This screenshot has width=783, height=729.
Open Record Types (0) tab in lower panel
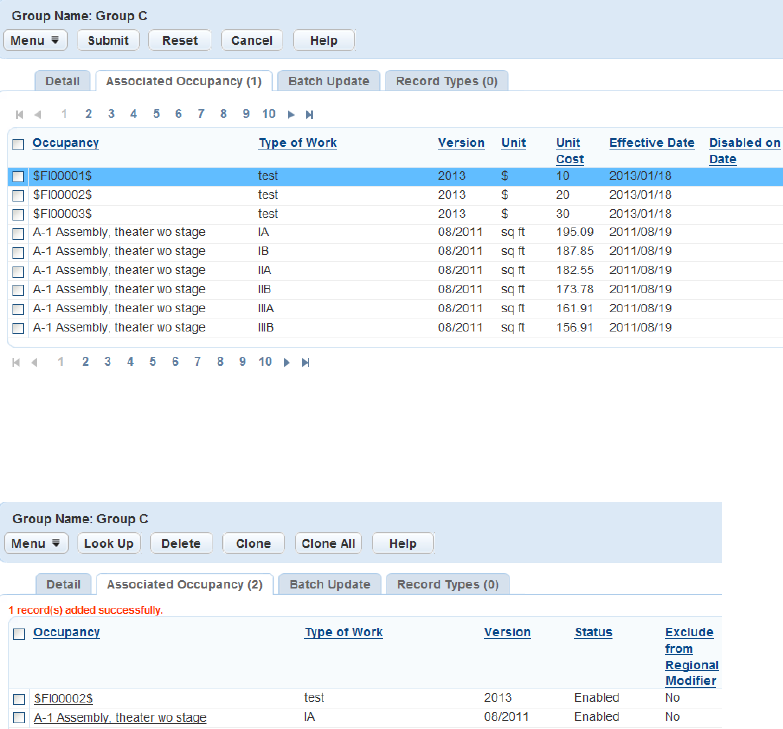pos(448,584)
